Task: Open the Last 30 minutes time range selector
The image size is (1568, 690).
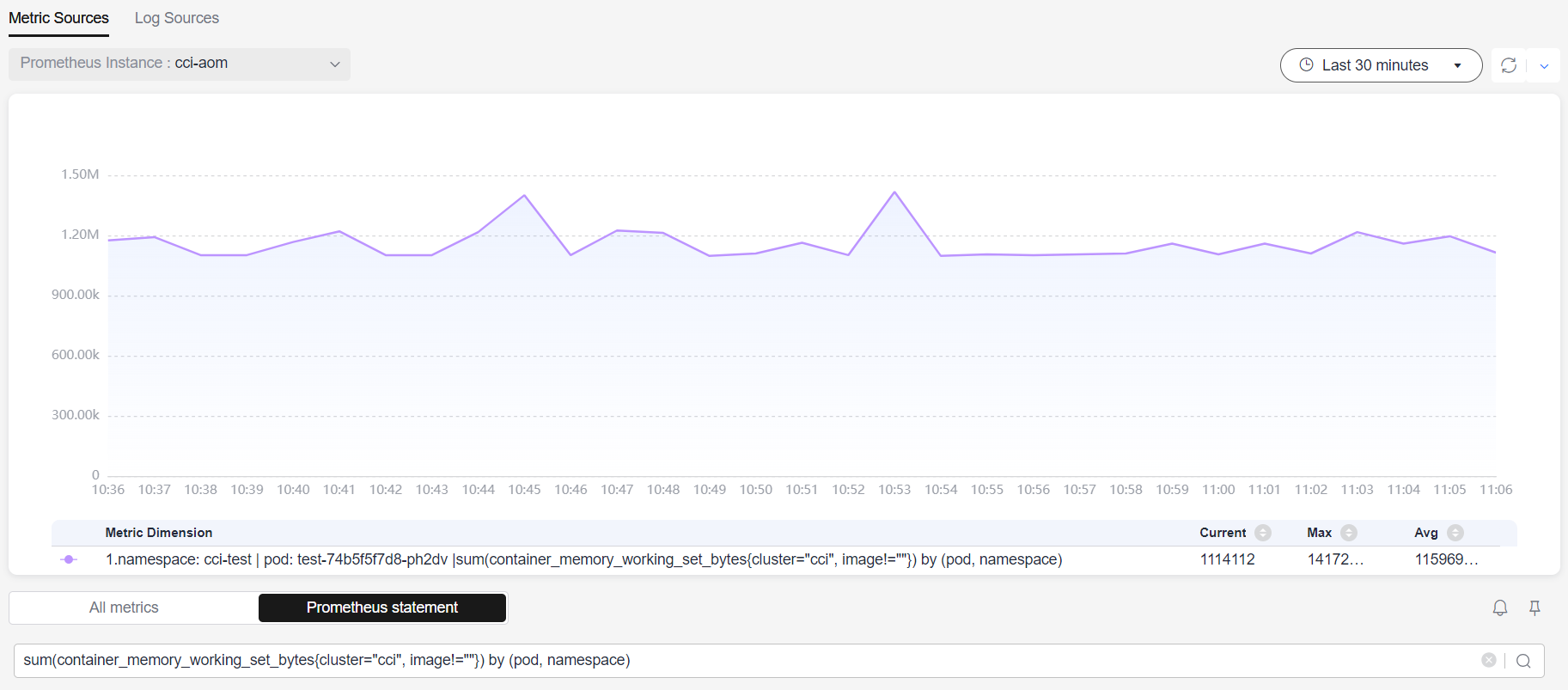Action: coord(1381,65)
